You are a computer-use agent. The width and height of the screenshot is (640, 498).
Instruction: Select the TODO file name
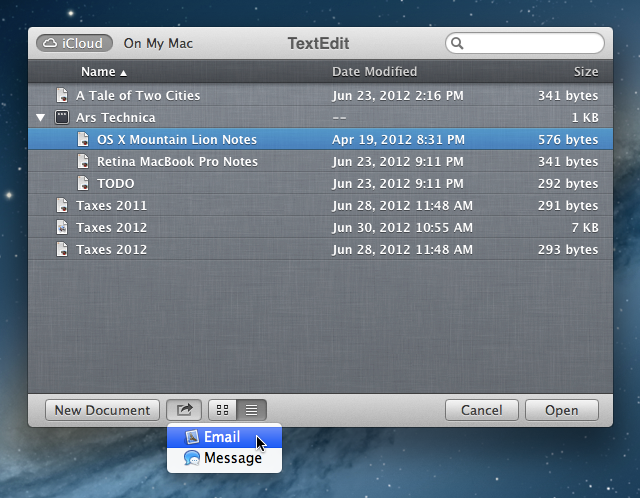pos(116,184)
